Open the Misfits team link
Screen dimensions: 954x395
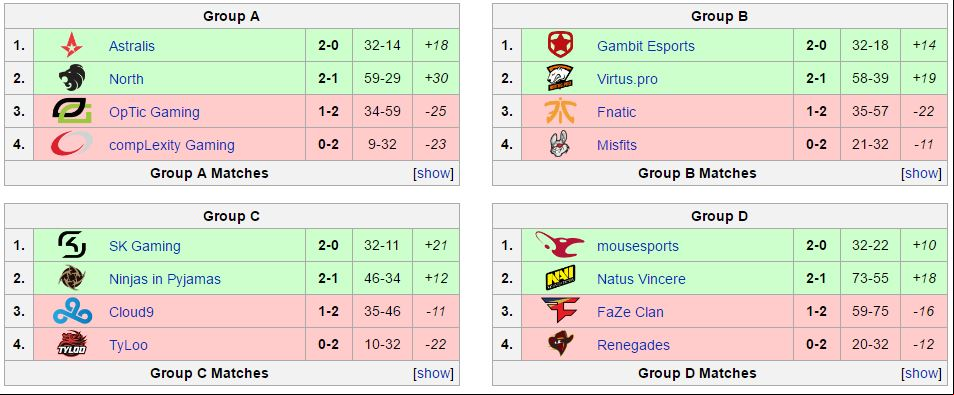(617, 145)
